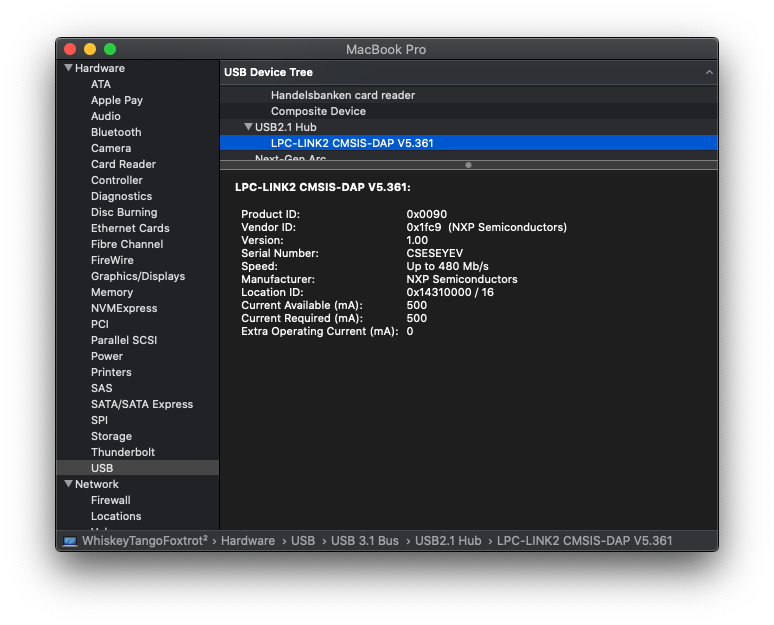Screen dimensions: 774x625
Task: Click the yellow minimize window button
Action: pos(90,49)
